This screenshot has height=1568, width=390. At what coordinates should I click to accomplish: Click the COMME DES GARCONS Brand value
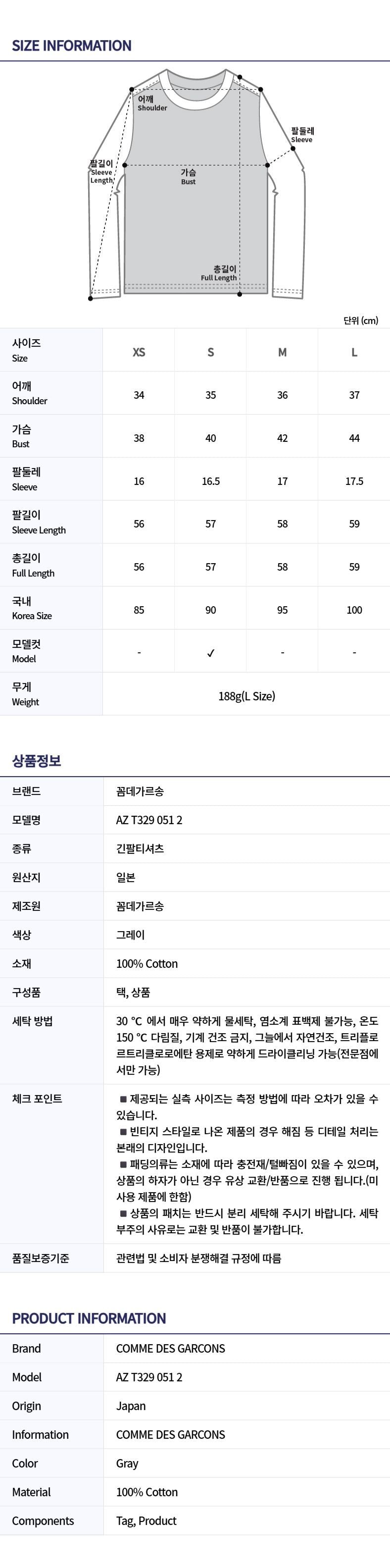click(170, 1348)
